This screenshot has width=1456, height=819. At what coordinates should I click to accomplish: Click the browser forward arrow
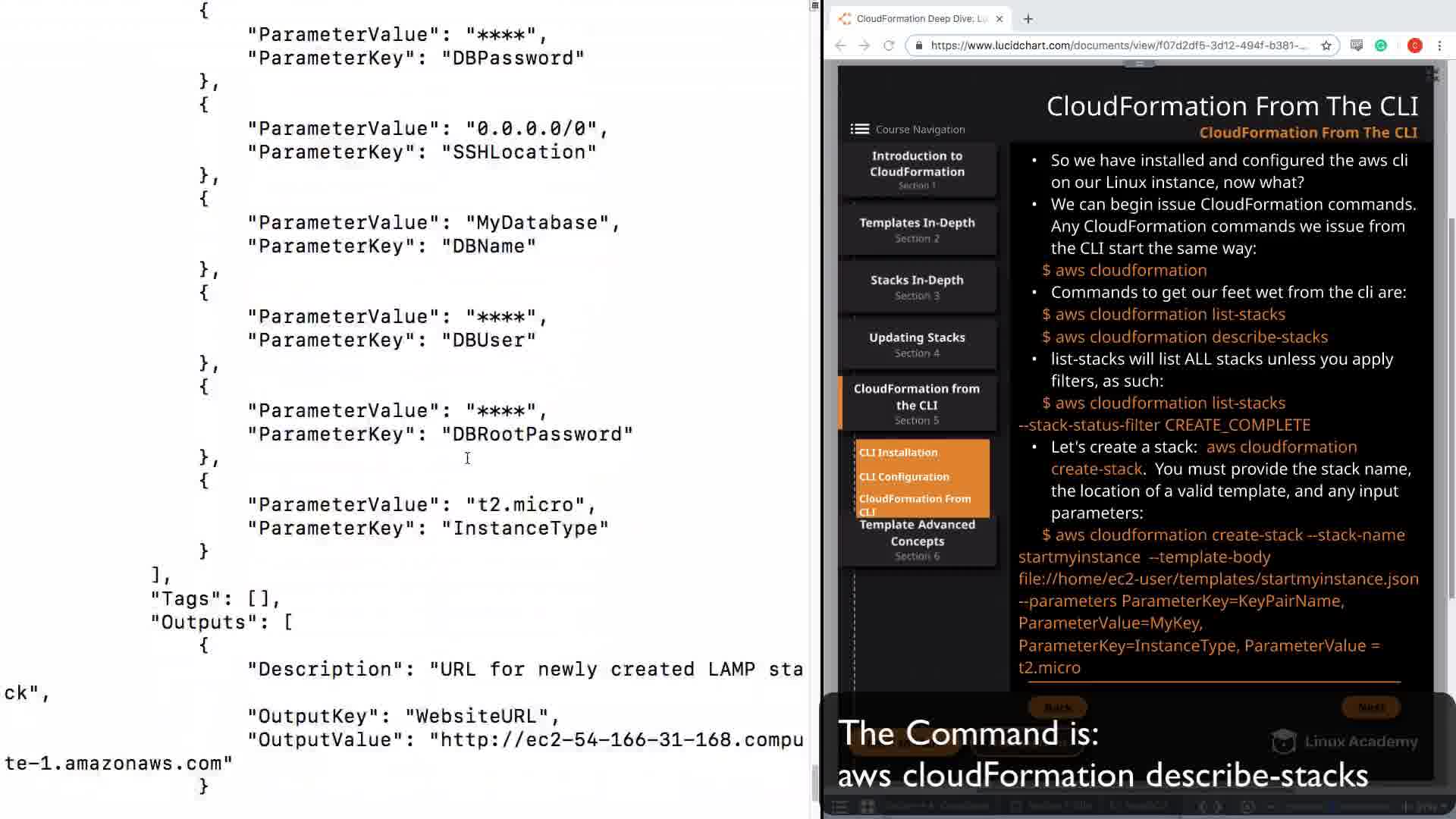point(864,45)
